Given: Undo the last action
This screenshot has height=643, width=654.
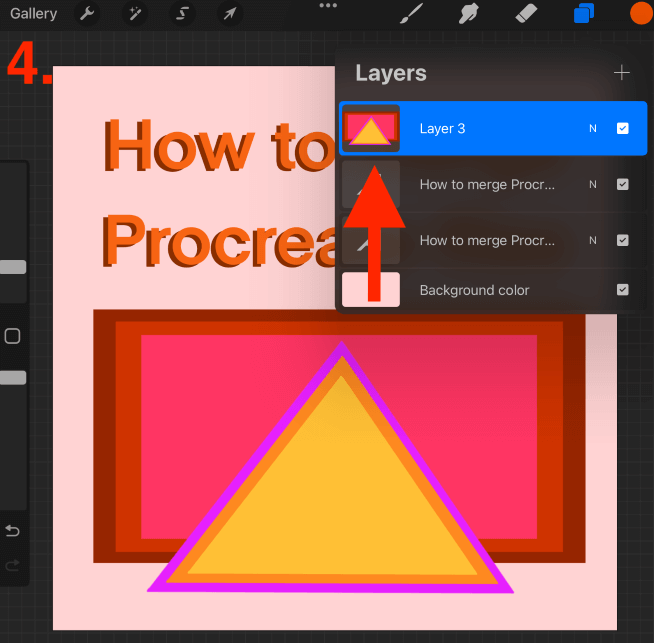Looking at the screenshot, I should [x=13, y=531].
